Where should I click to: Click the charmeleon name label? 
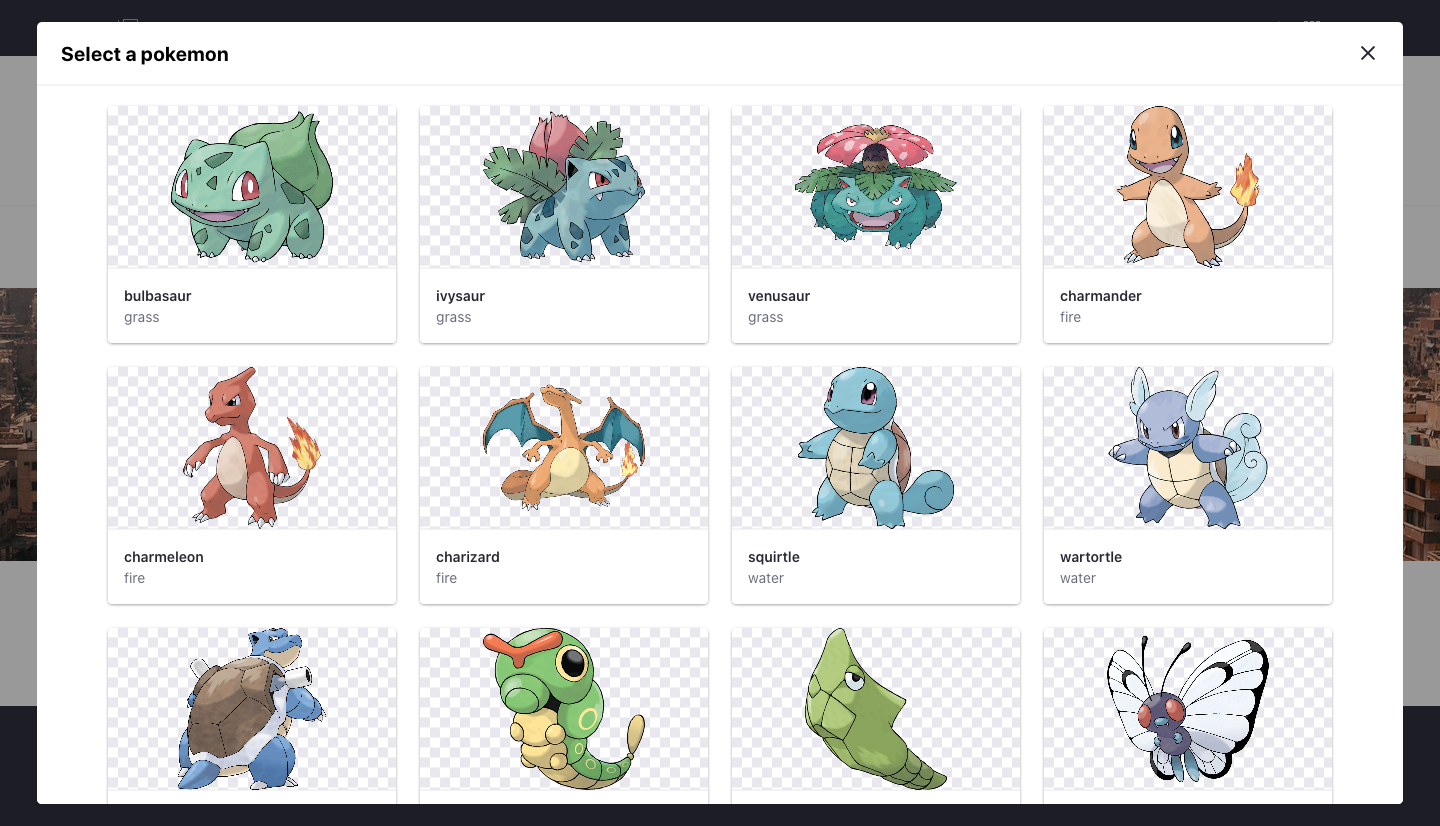(164, 557)
